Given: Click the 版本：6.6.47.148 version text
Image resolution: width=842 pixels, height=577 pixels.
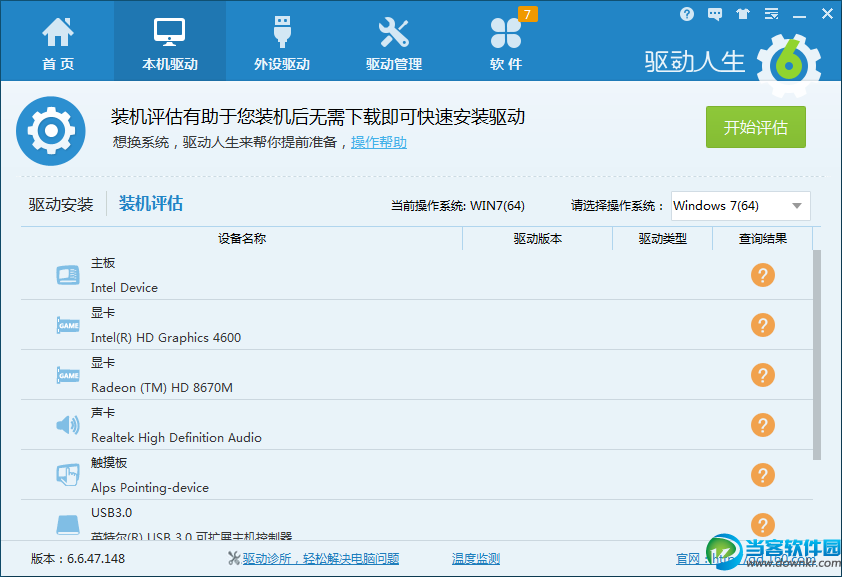Looking at the screenshot, I should click(x=77, y=559).
